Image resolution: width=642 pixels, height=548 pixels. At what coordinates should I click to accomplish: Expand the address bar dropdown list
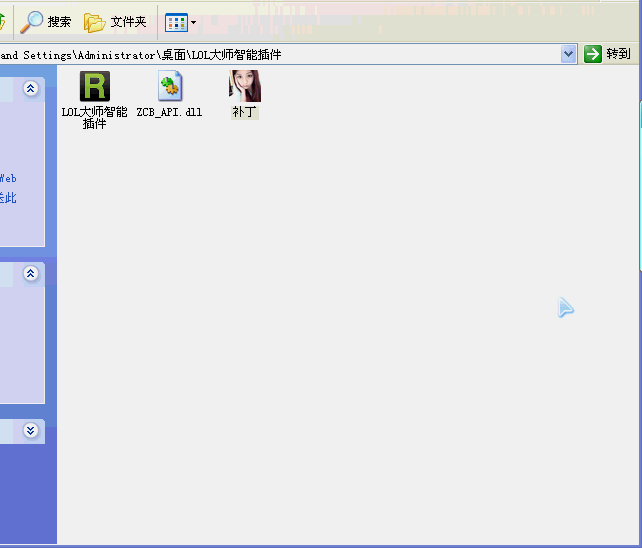point(569,54)
